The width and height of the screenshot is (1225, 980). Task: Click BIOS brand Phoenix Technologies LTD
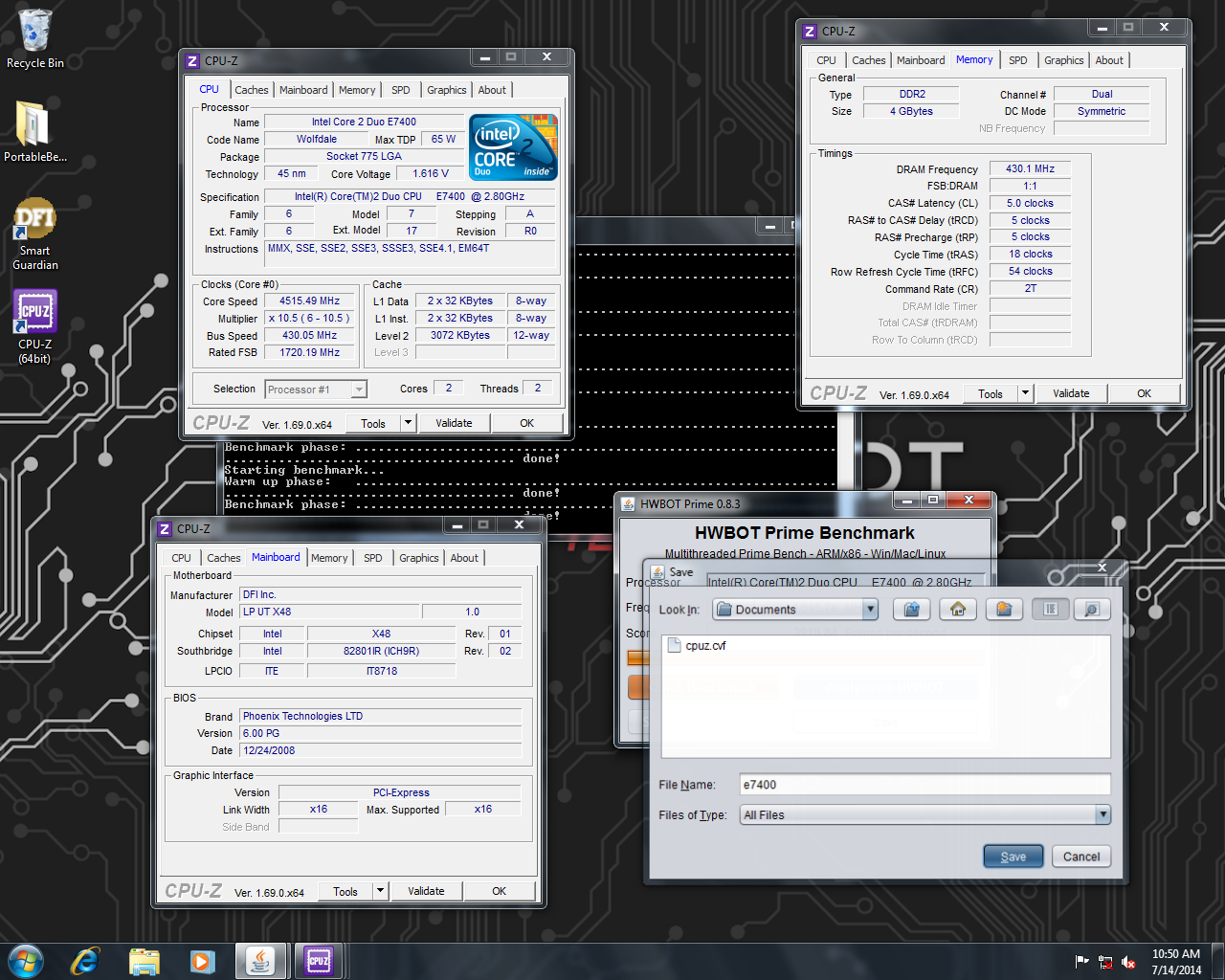click(381, 716)
